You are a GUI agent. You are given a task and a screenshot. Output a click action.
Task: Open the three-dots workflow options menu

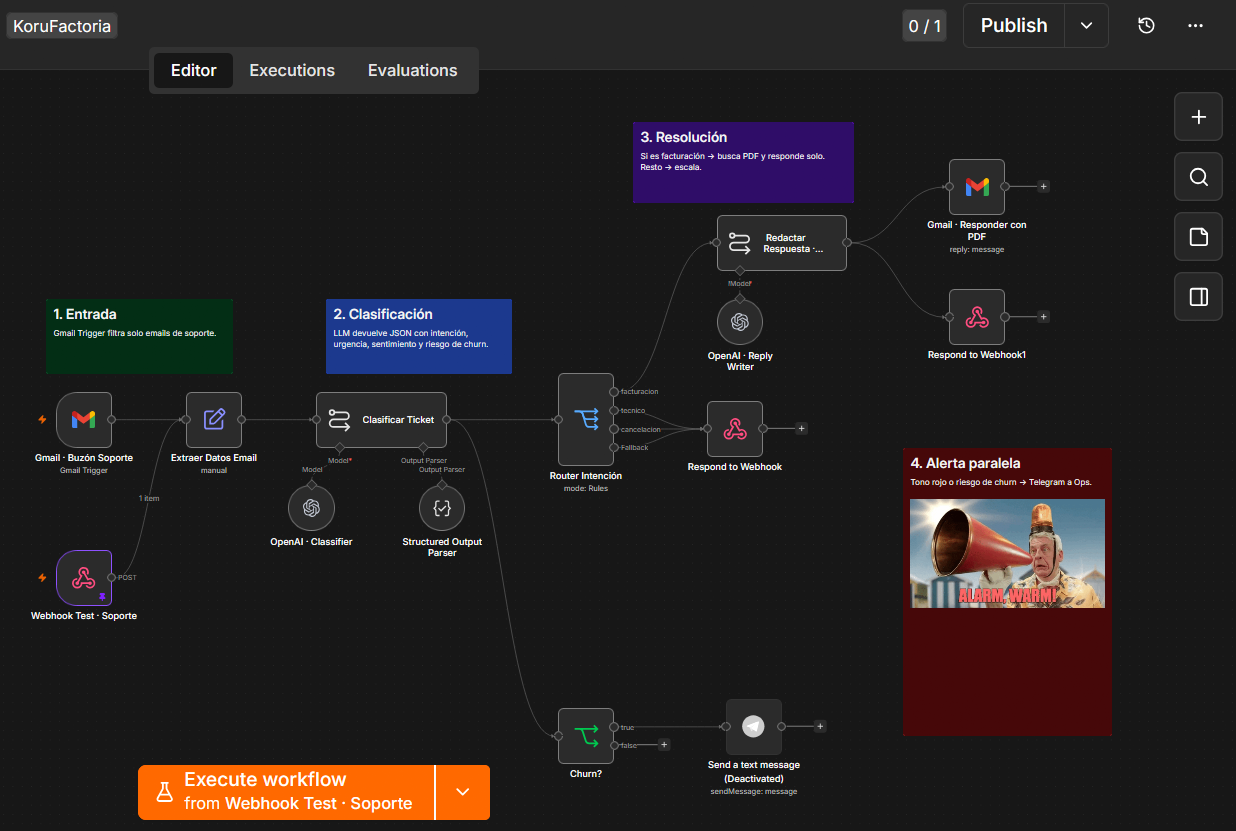[x=1195, y=26]
